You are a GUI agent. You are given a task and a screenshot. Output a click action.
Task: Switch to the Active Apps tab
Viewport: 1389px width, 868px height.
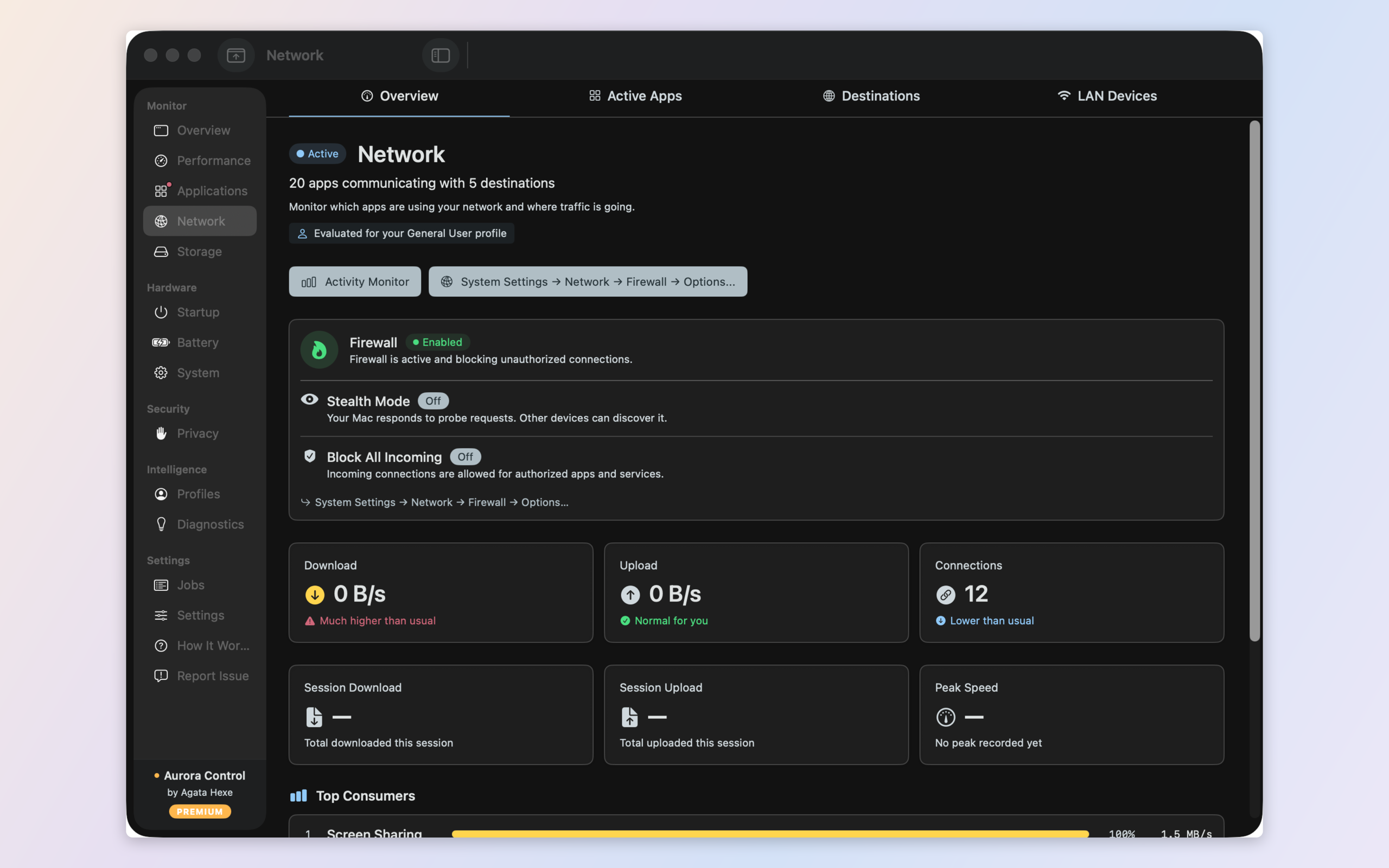635,96
